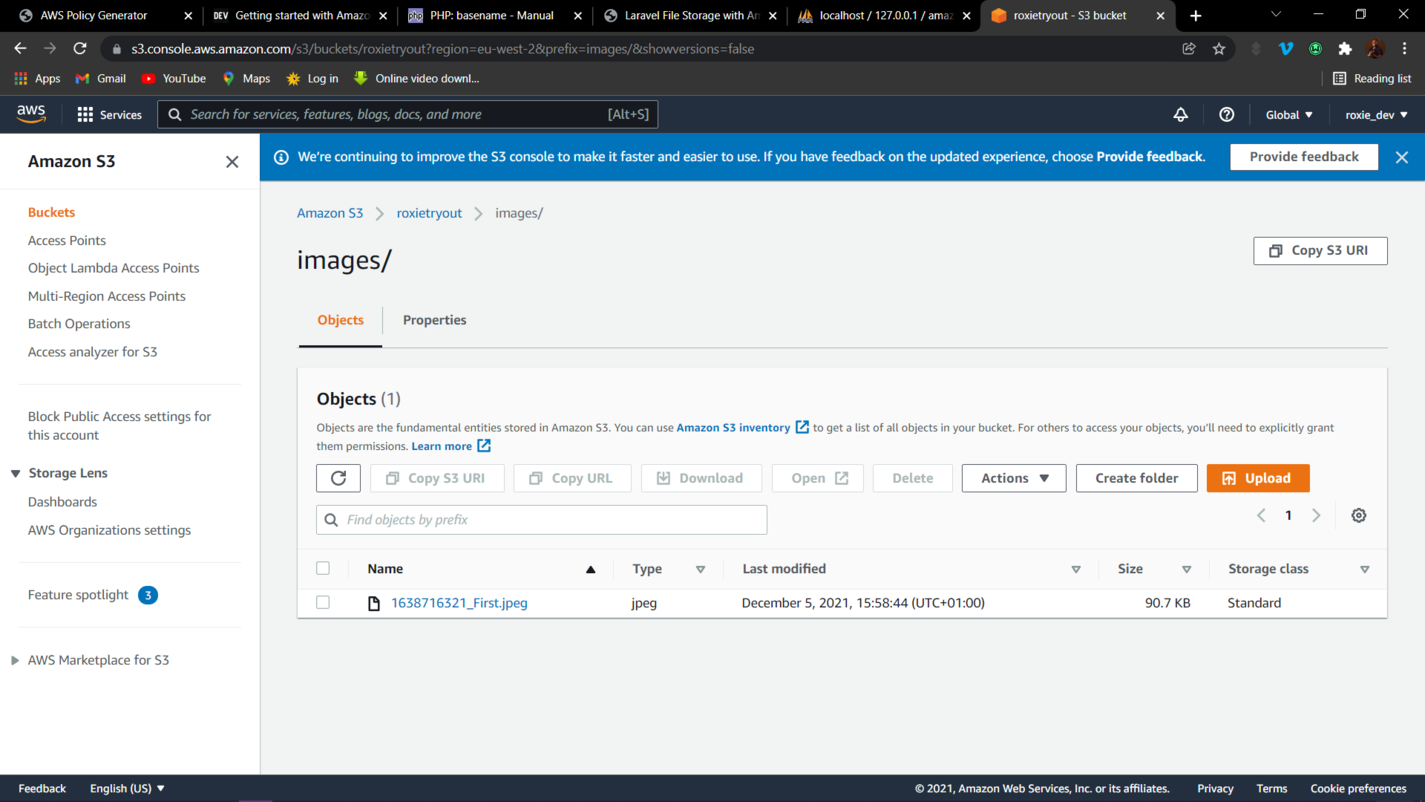Click the AWS logo home icon
Image resolution: width=1425 pixels, height=802 pixels.
click(x=31, y=114)
